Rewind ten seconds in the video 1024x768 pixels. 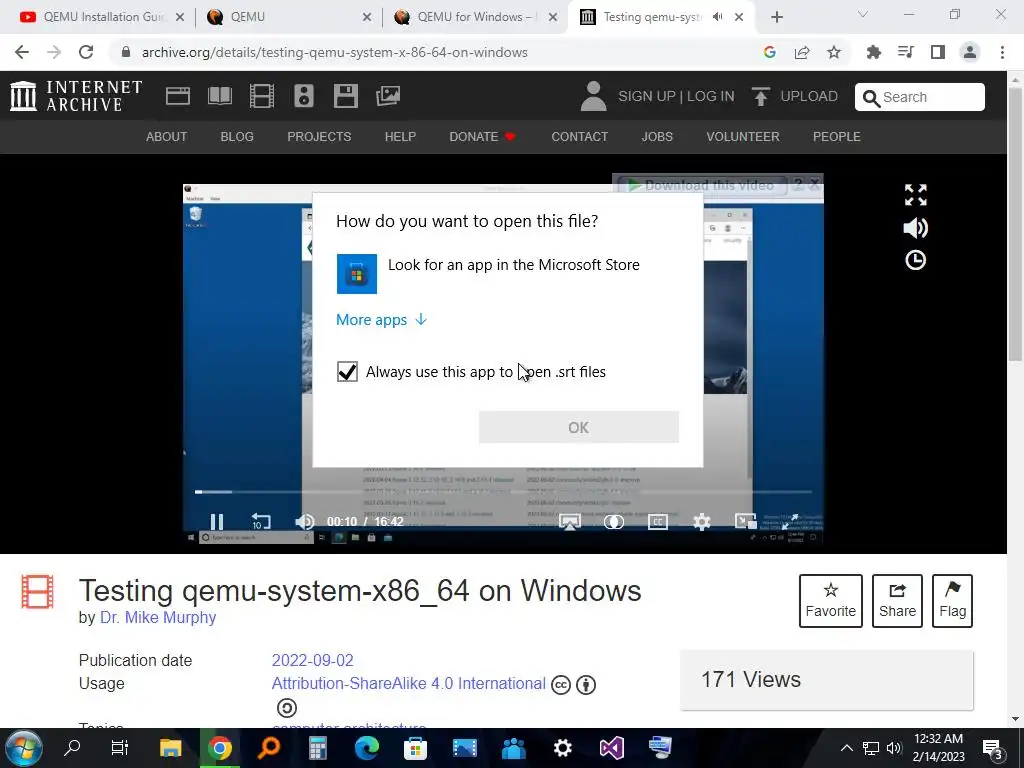[x=261, y=521]
